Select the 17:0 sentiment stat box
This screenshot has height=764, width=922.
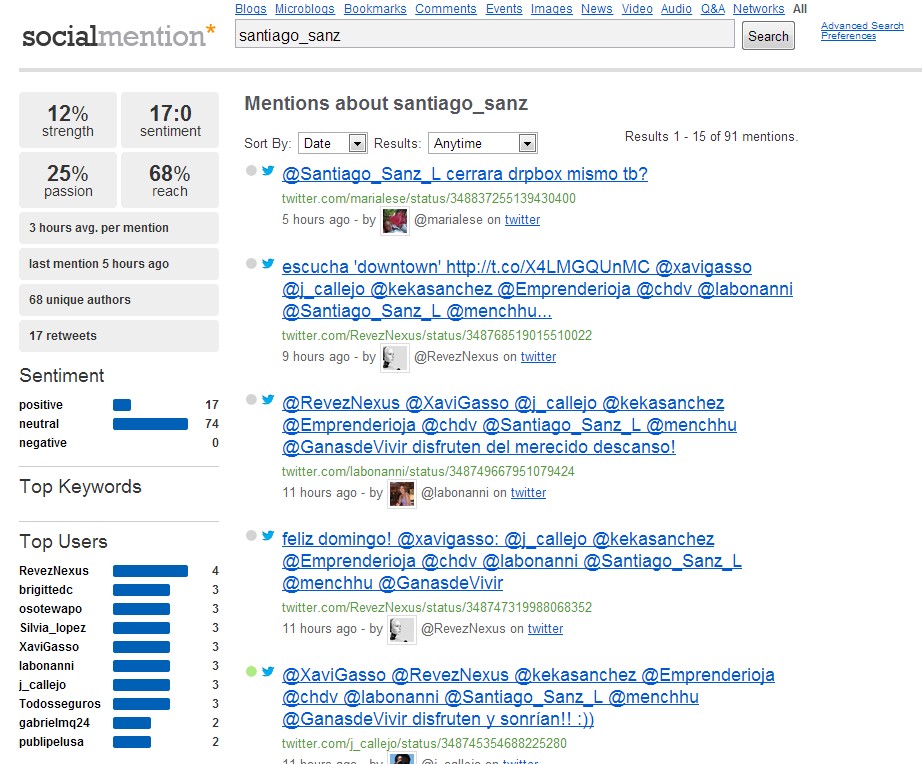170,120
